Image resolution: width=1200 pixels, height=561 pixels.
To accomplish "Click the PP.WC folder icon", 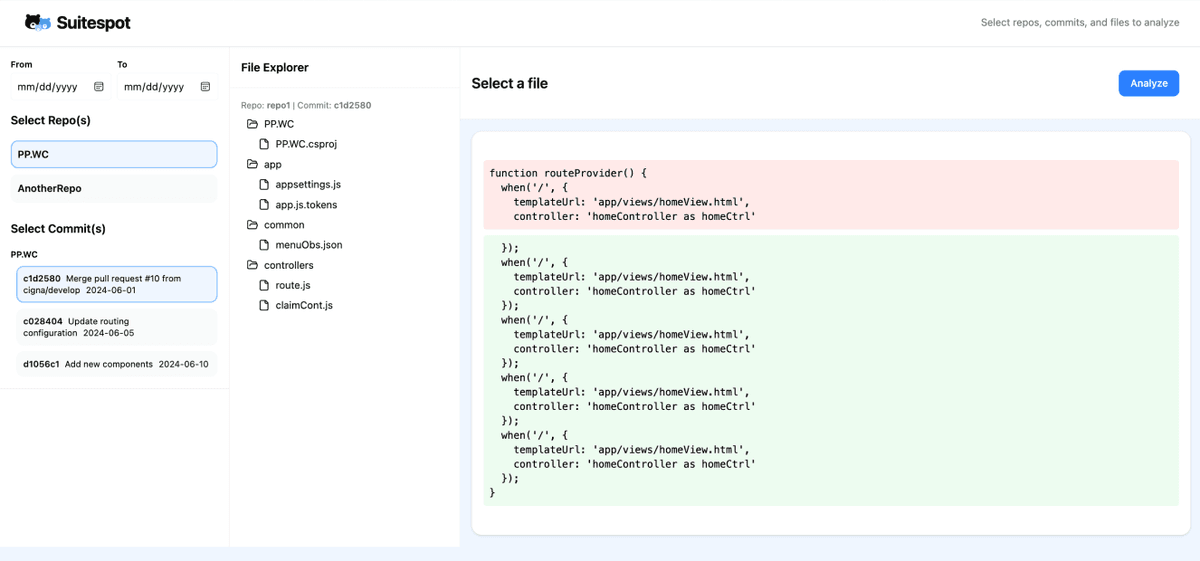I will [x=252, y=124].
